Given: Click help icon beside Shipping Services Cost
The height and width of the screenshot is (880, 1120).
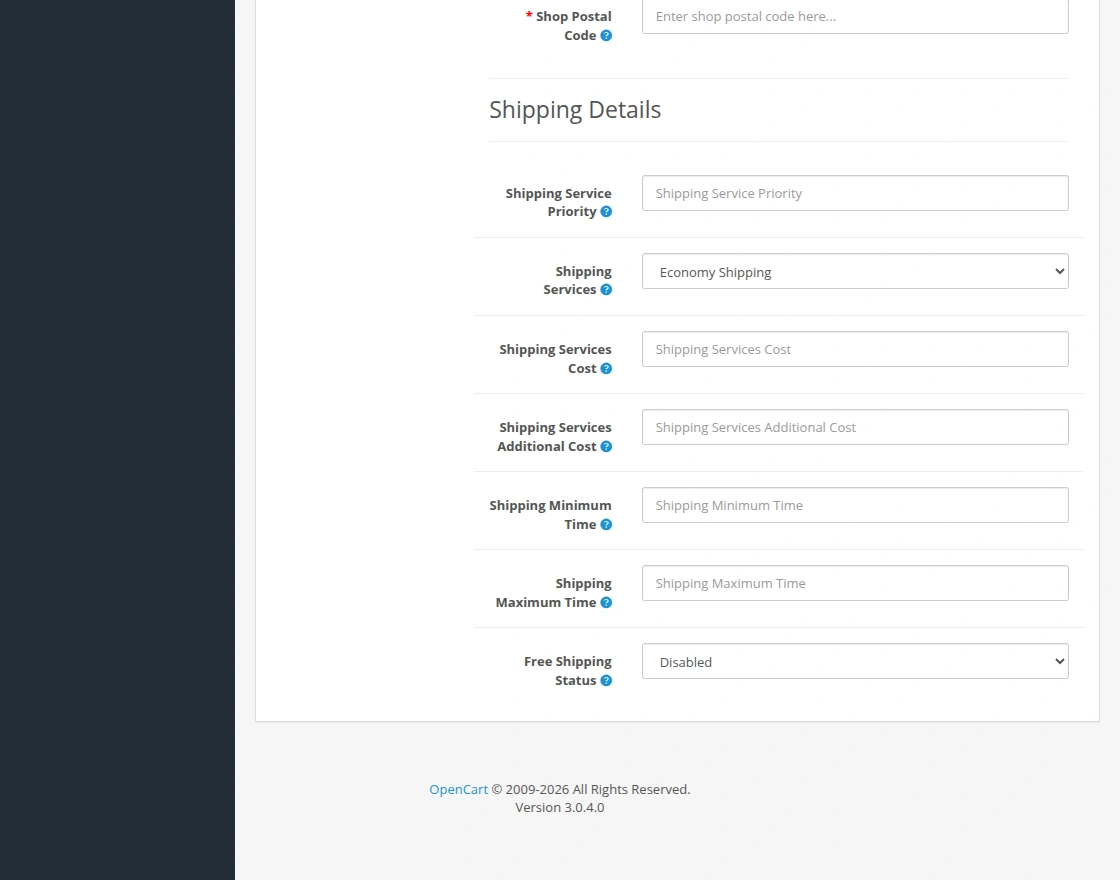Looking at the screenshot, I should tap(606, 369).
